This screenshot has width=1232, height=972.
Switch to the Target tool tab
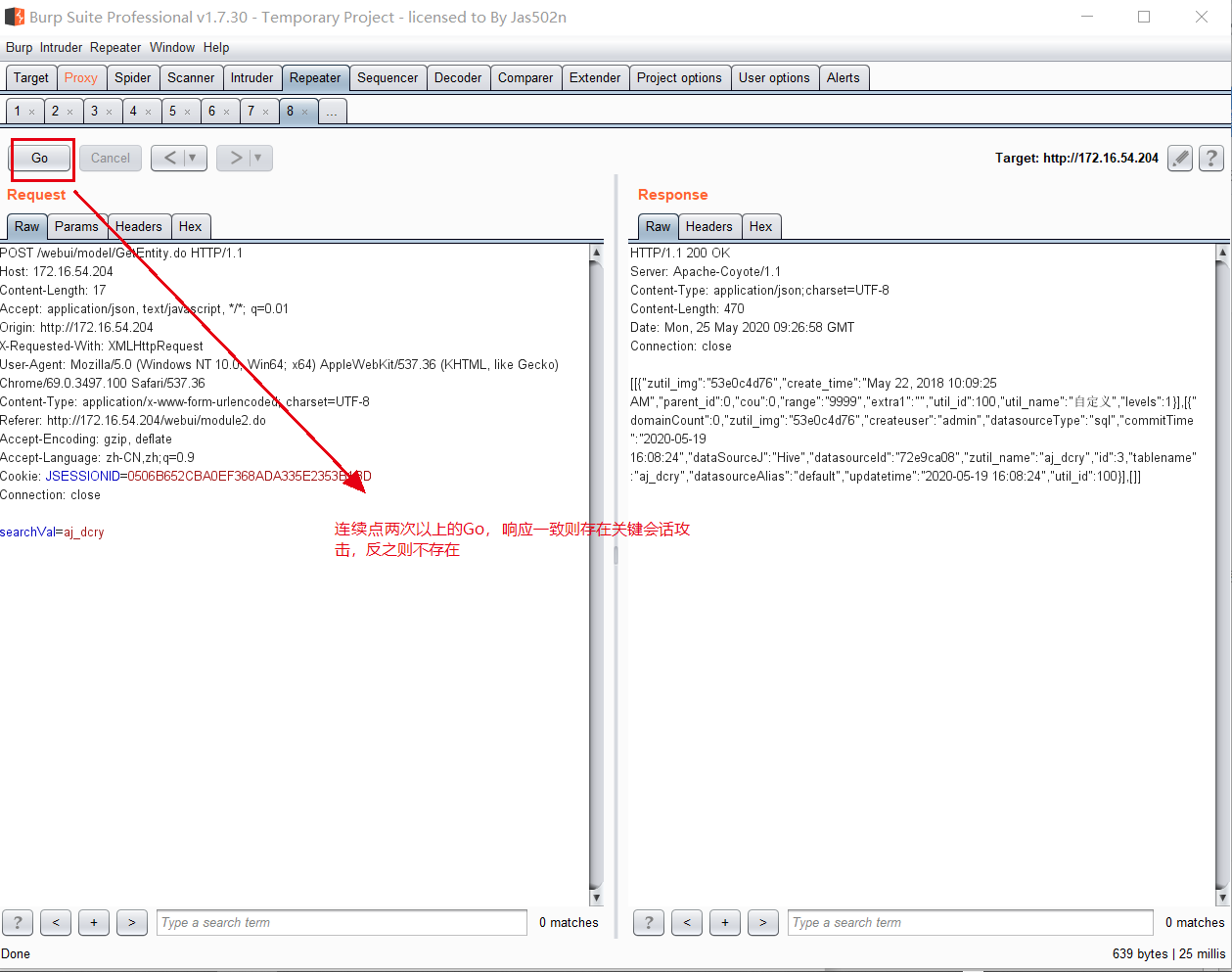[x=31, y=77]
